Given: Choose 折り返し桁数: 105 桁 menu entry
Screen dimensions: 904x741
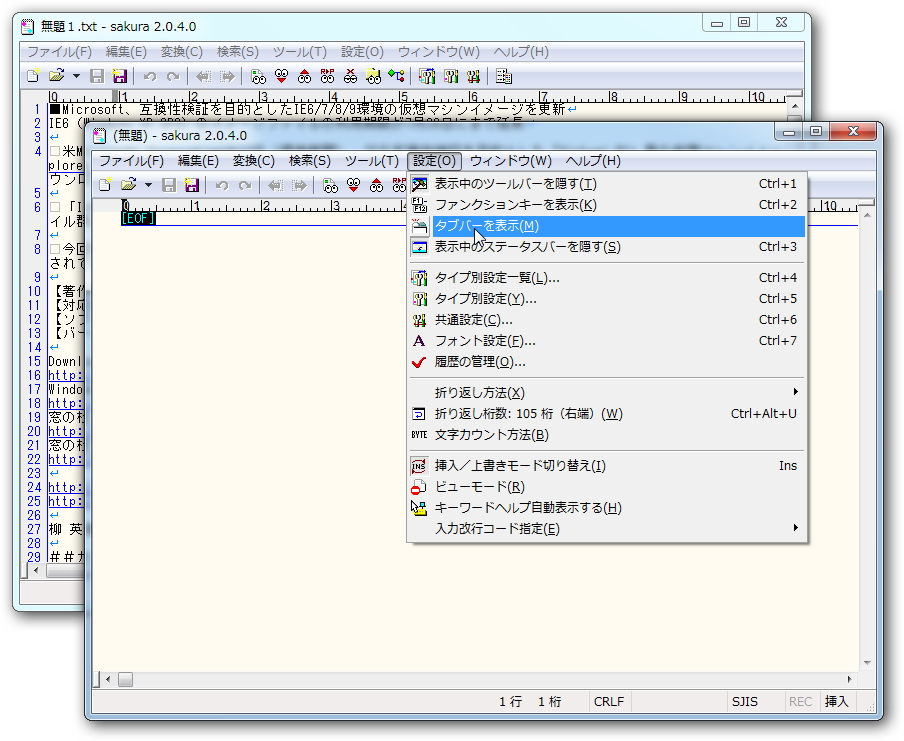Looking at the screenshot, I should pos(607,414).
